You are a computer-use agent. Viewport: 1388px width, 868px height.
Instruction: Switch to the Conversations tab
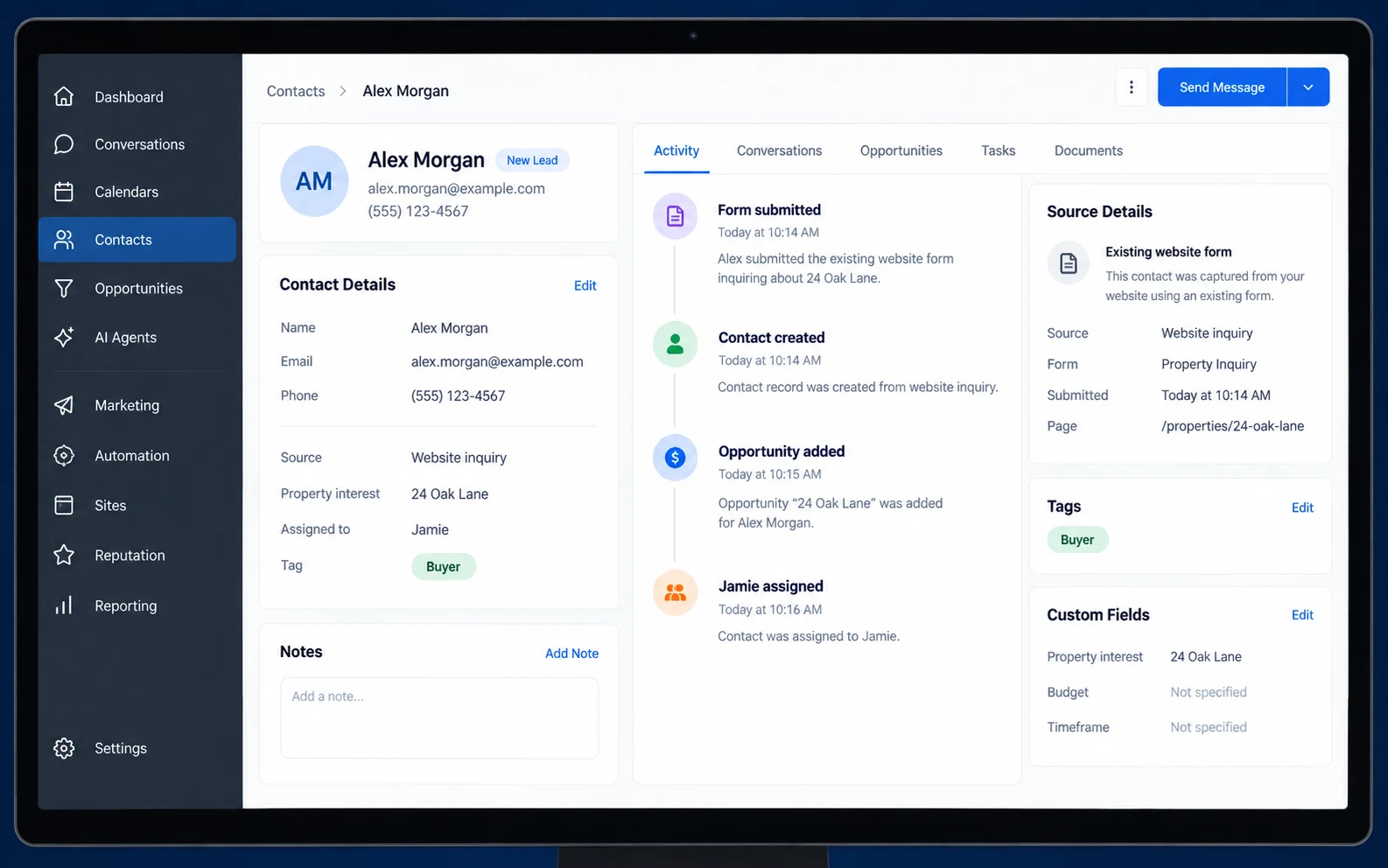779,150
